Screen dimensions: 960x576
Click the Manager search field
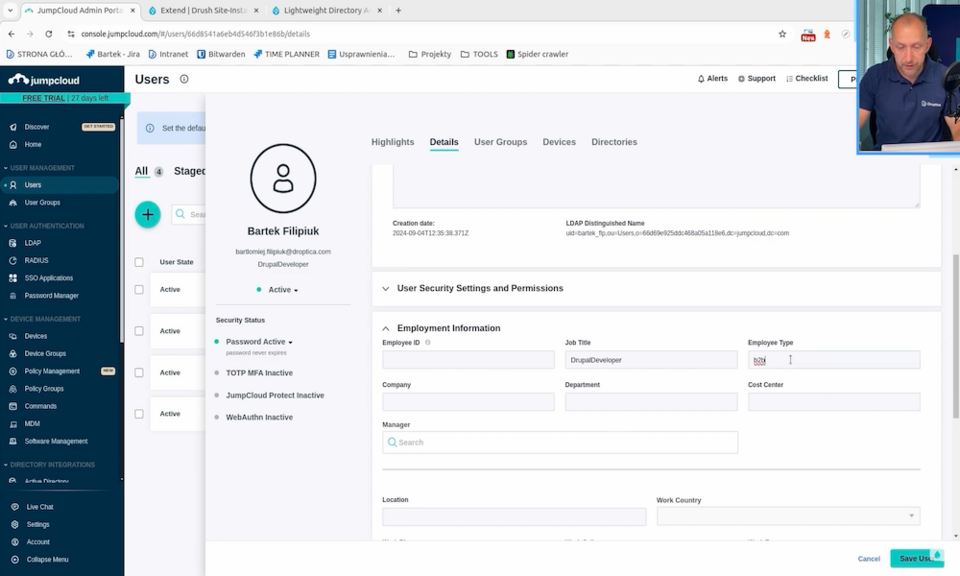click(x=560, y=443)
